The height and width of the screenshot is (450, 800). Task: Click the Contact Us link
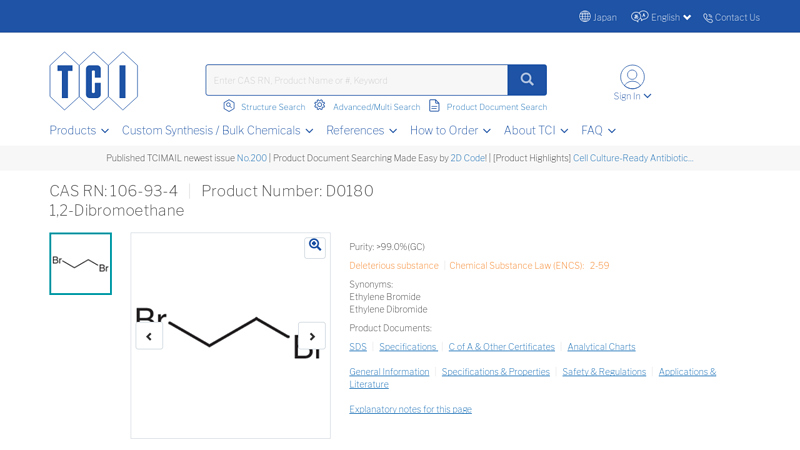coord(737,17)
